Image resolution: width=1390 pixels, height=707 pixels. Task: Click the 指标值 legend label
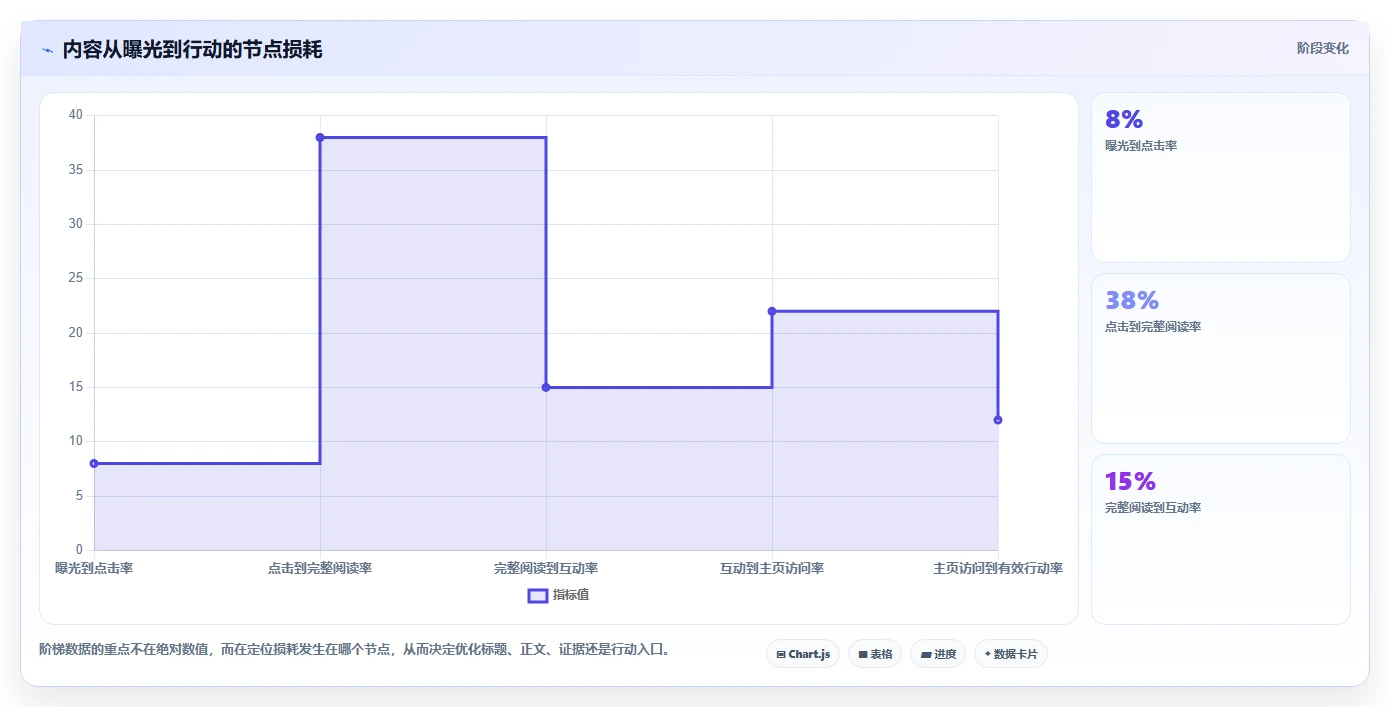coord(571,595)
